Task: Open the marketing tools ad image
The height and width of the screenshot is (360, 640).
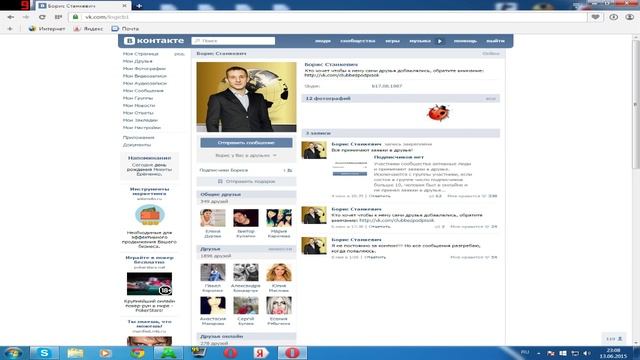Action: pyautogui.click(x=150, y=215)
